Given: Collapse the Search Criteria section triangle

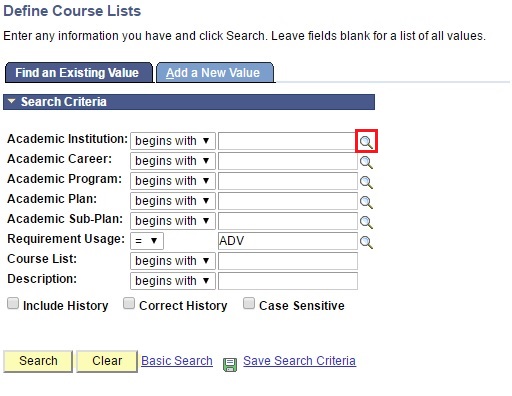Looking at the screenshot, I should coord(12,101).
